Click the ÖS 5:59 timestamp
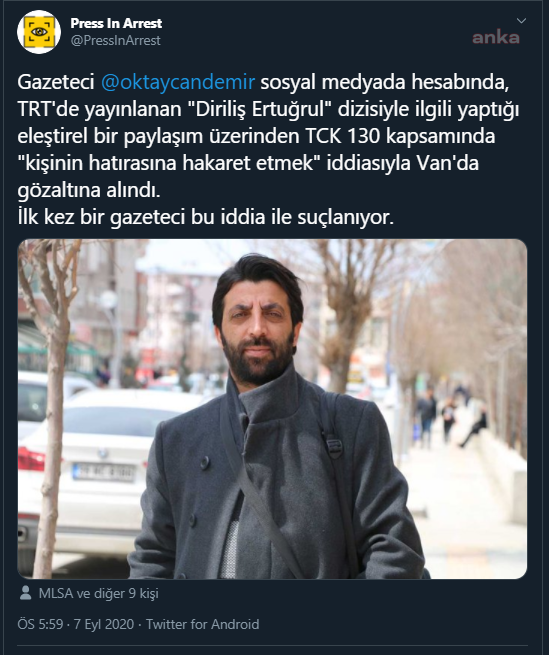The height and width of the screenshot is (655, 549). (x=40, y=624)
